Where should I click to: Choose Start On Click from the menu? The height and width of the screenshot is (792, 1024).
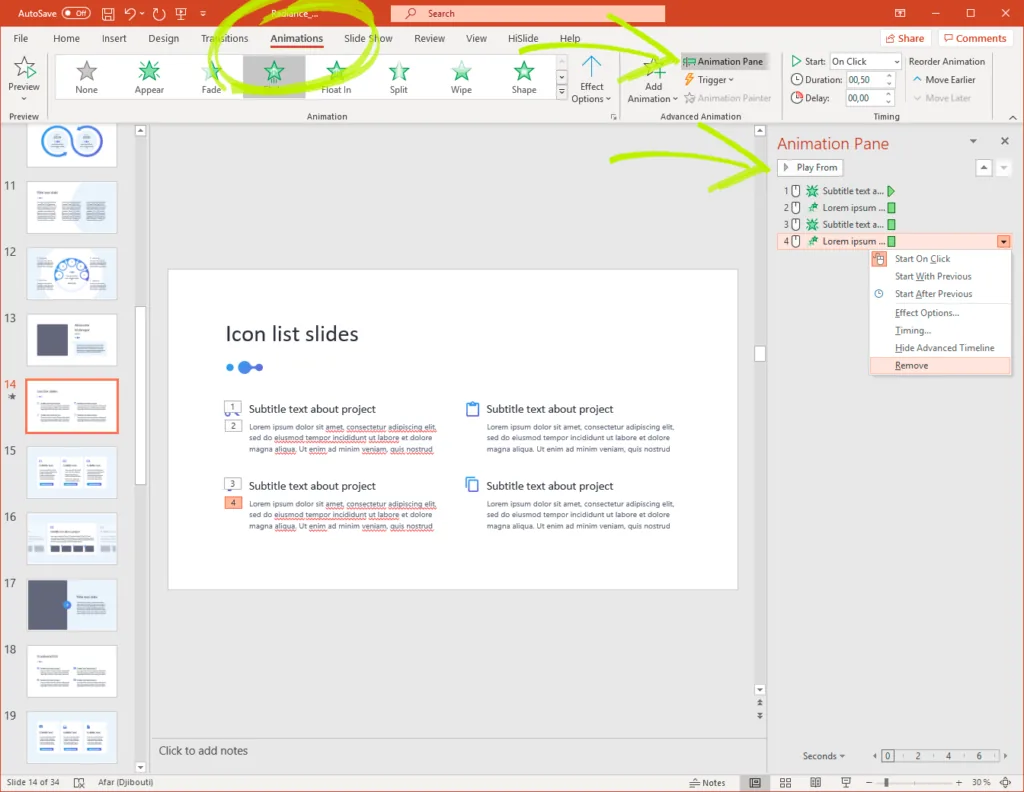940,259
